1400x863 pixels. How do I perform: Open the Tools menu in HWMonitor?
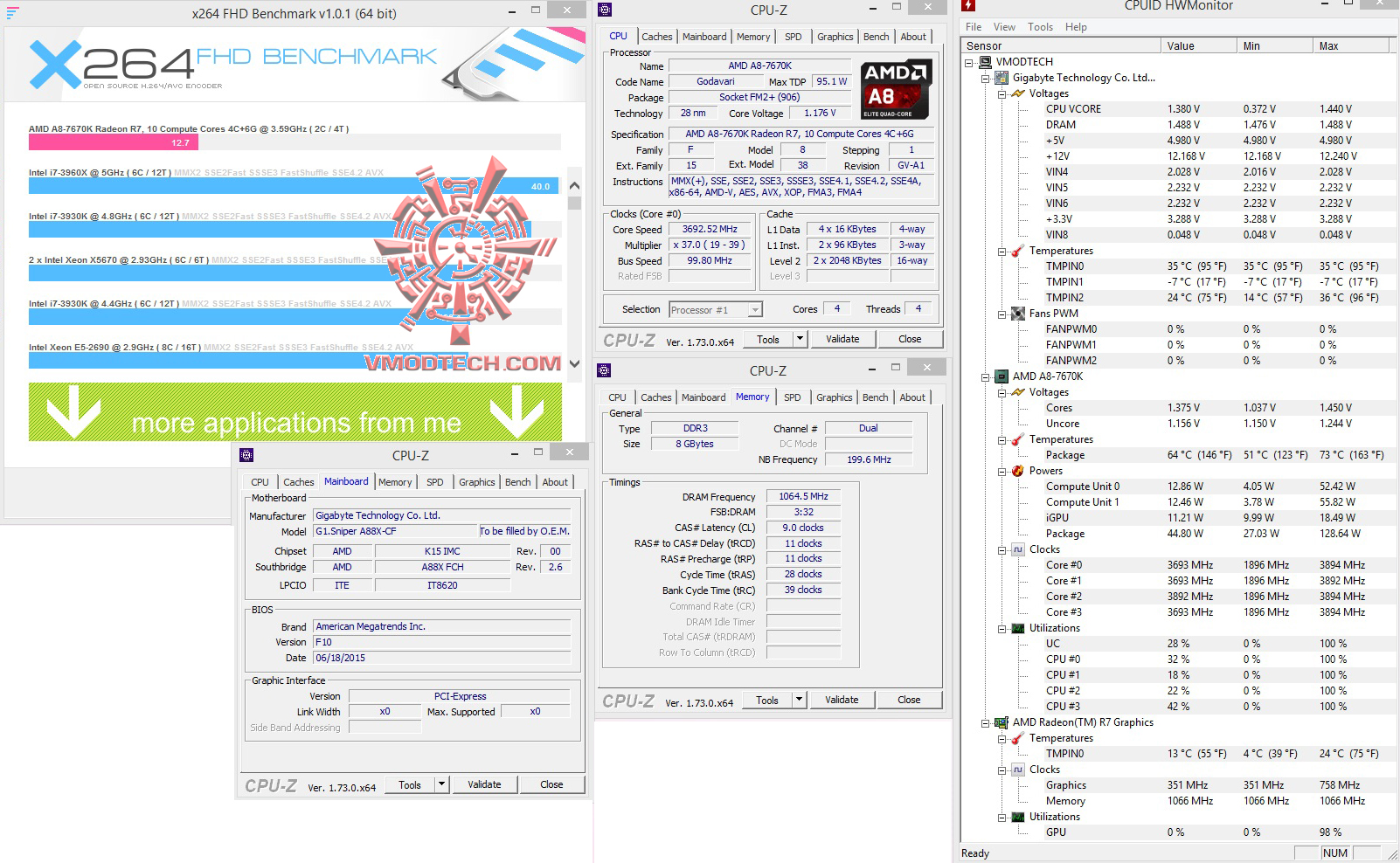[x=1040, y=27]
